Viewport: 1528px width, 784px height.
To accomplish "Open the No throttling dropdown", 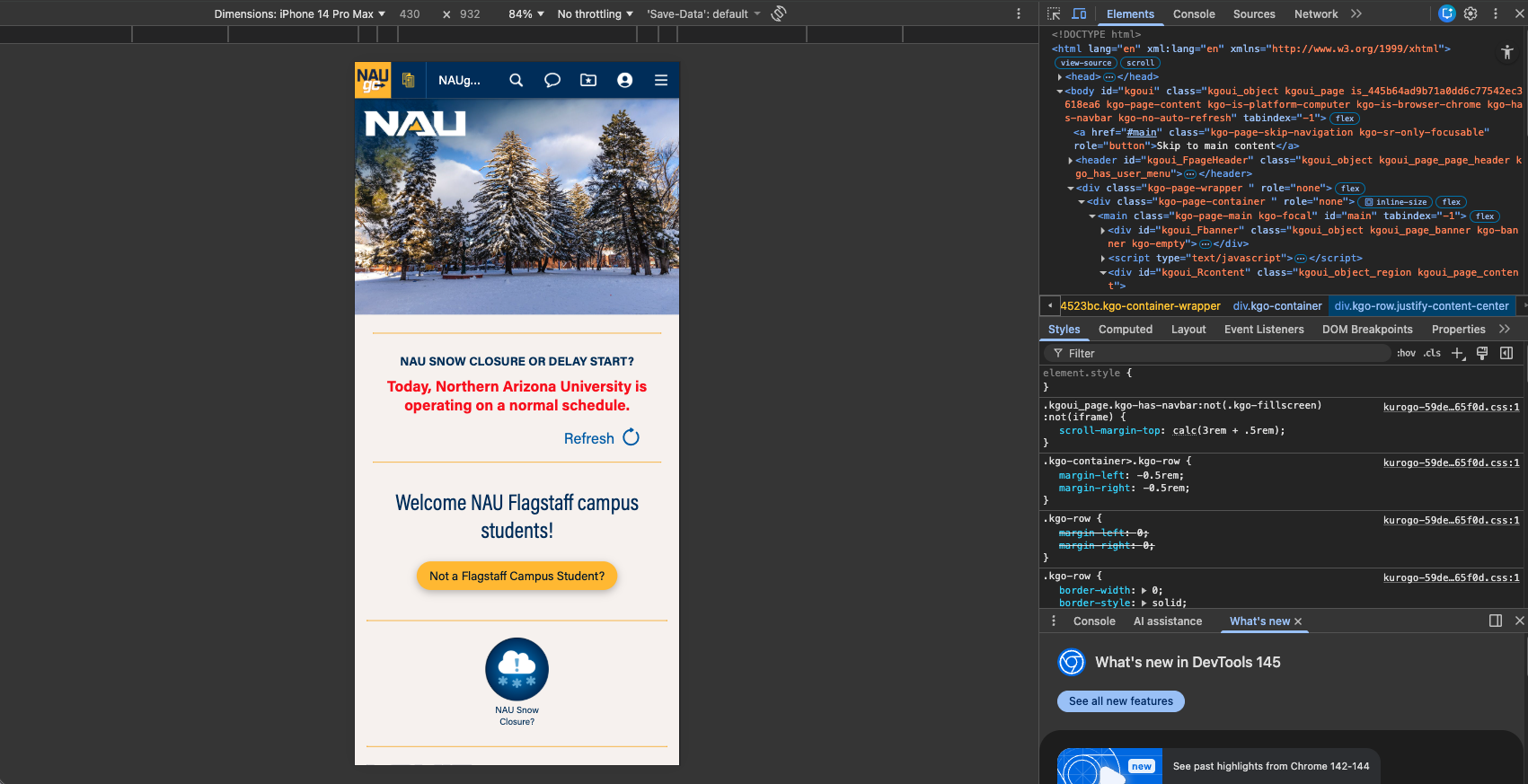I will (595, 13).
